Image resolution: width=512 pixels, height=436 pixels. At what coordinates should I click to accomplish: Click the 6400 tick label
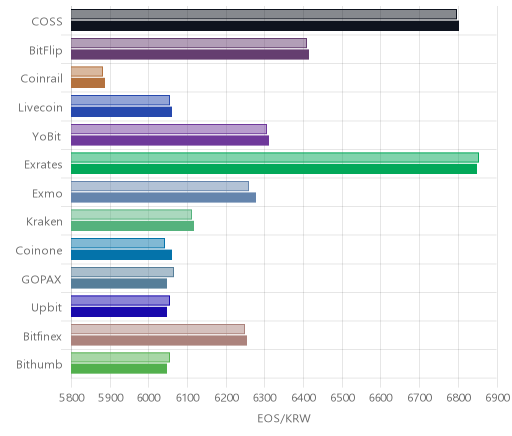click(304, 398)
